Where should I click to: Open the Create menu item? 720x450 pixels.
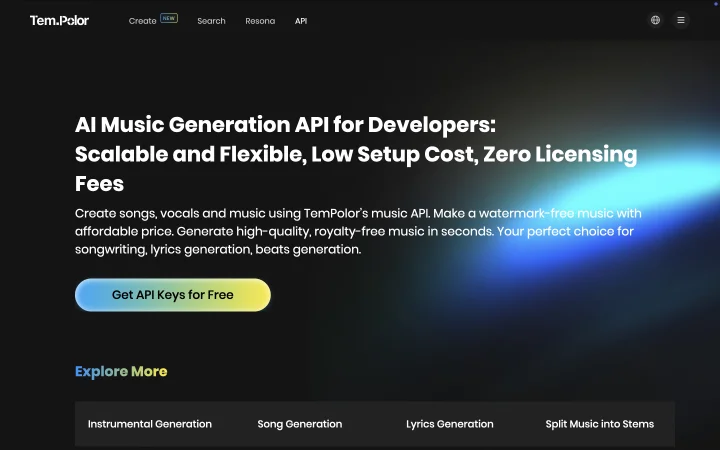coord(142,21)
